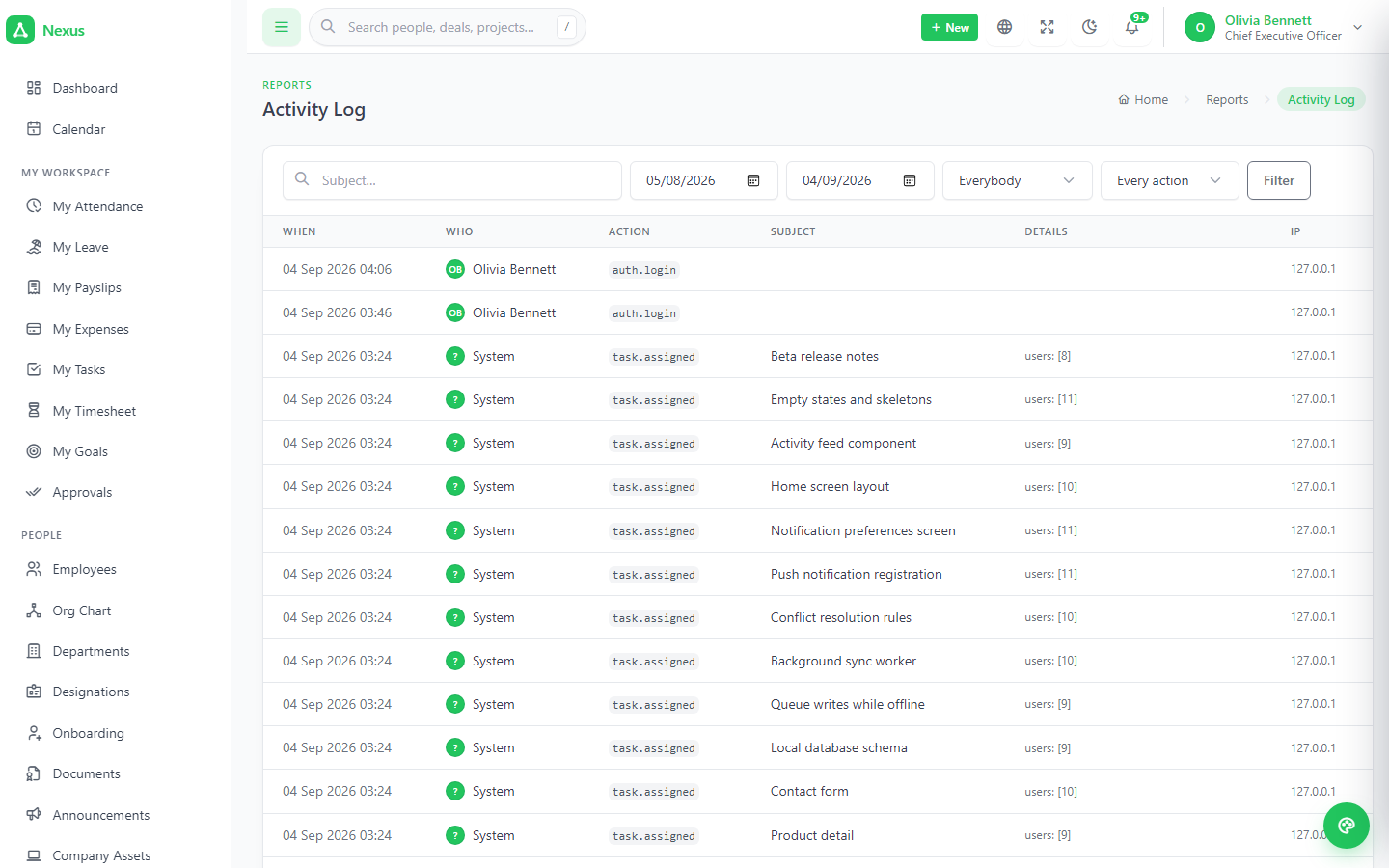This screenshot has height=868, width=1389.
Task: Click the My Leave icon
Action: [x=34, y=247]
